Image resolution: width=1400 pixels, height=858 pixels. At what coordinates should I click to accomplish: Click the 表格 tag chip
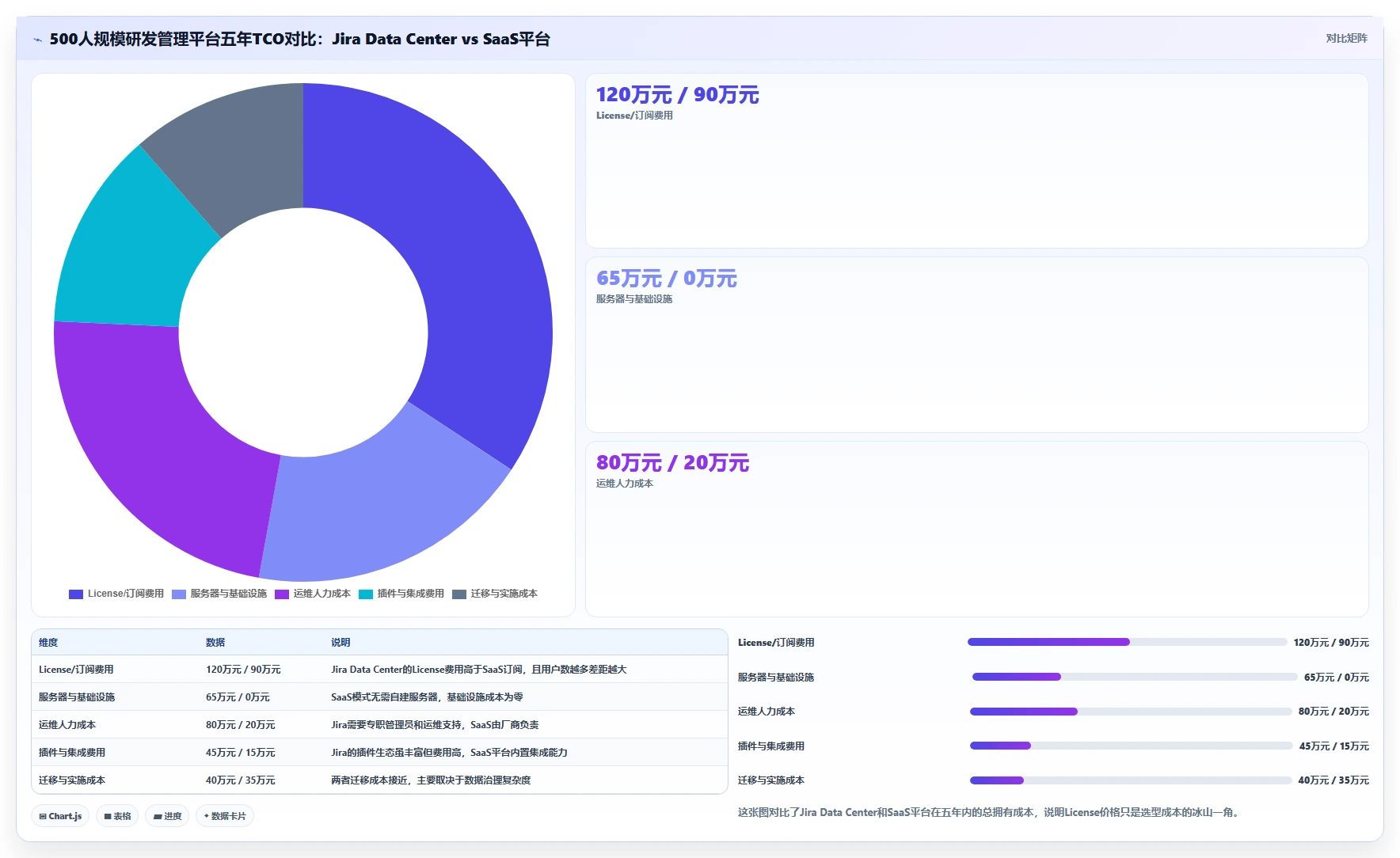pyautogui.click(x=117, y=816)
